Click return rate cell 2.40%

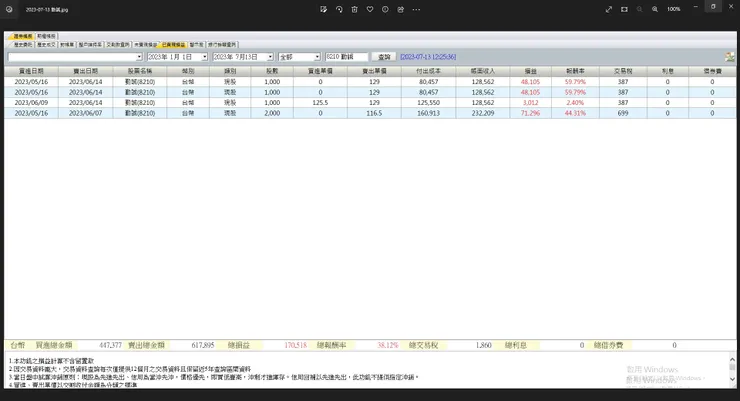pos(575,102)
